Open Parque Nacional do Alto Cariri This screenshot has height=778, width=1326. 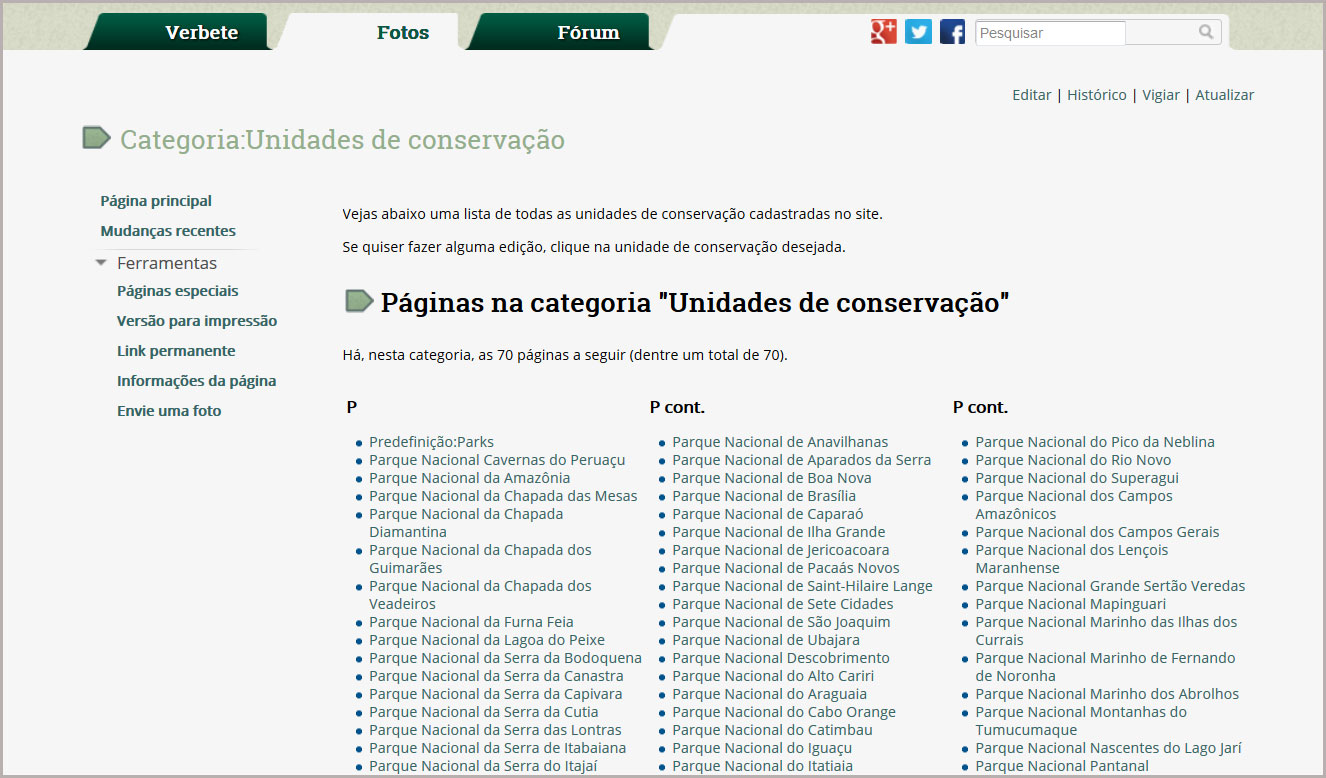point(773,676)
